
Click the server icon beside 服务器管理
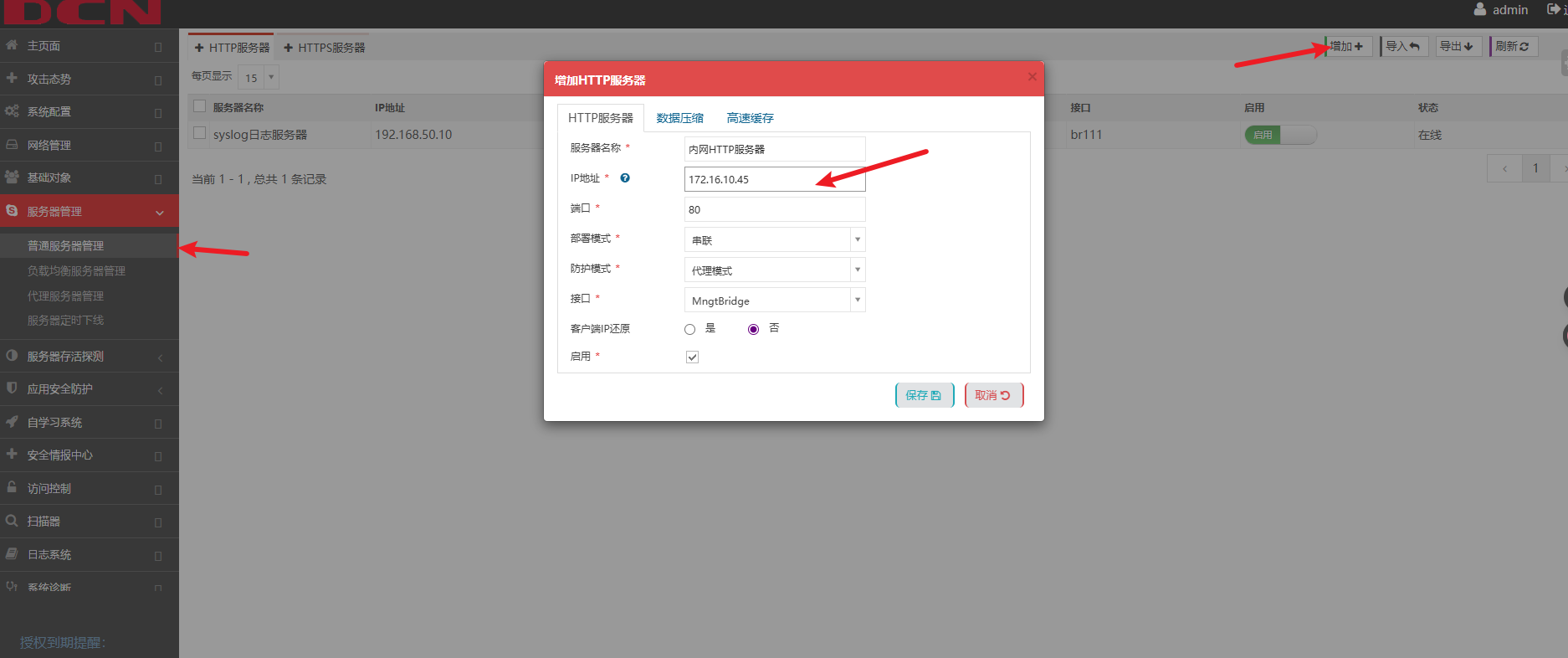click(x=12, y=210)
